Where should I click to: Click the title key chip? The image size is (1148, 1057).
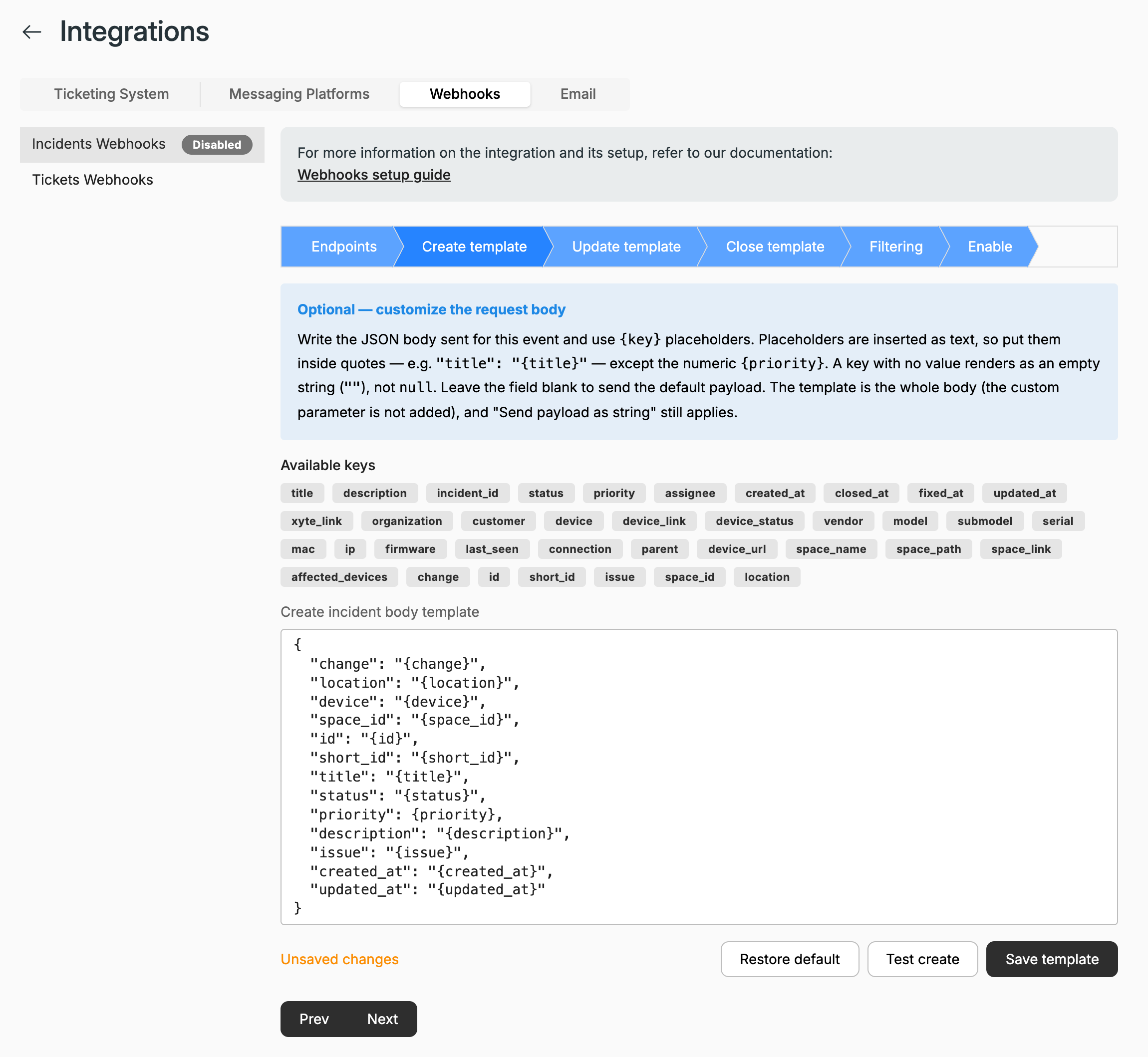302,493
